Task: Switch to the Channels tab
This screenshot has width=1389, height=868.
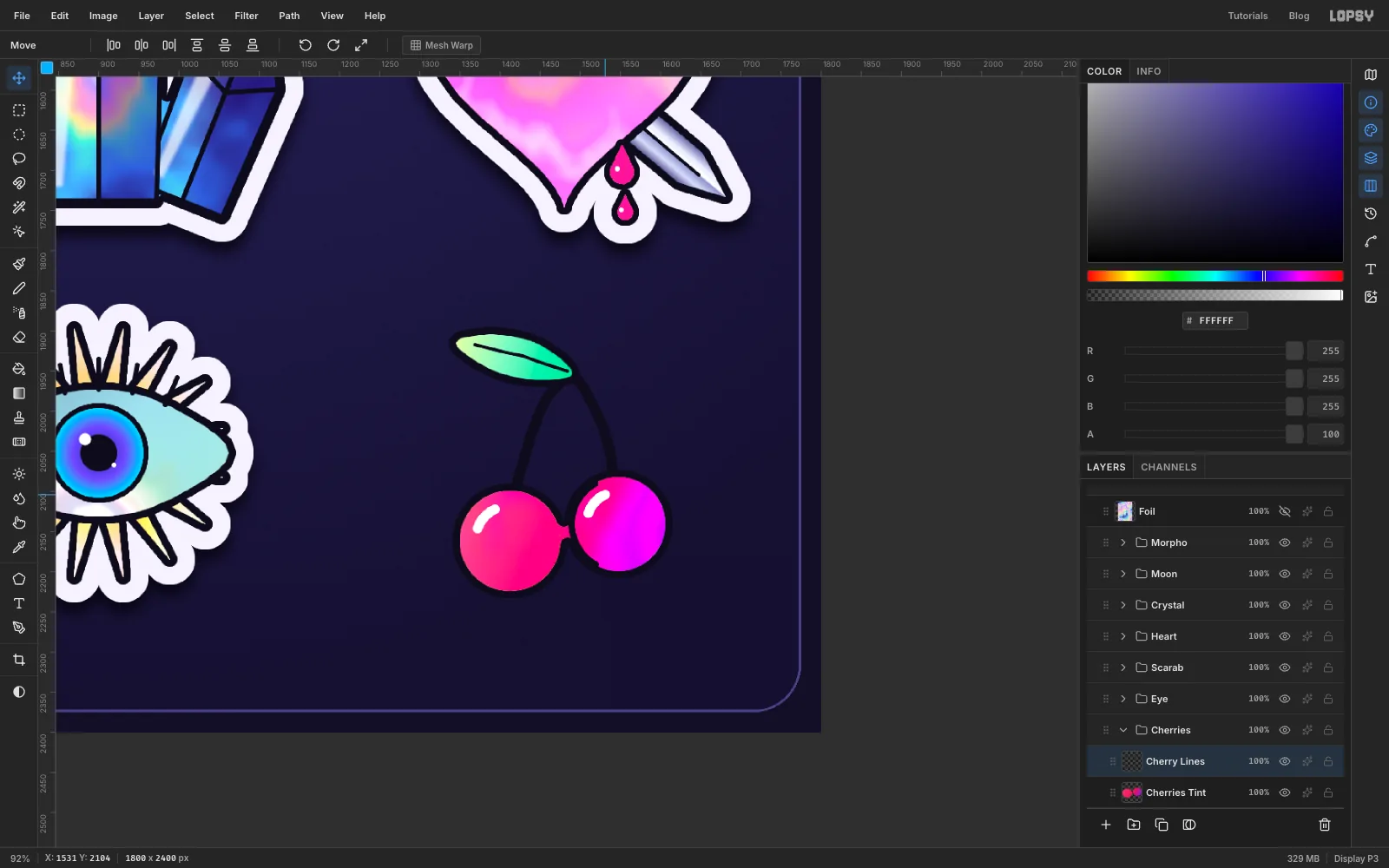Action: [1168, 467]
